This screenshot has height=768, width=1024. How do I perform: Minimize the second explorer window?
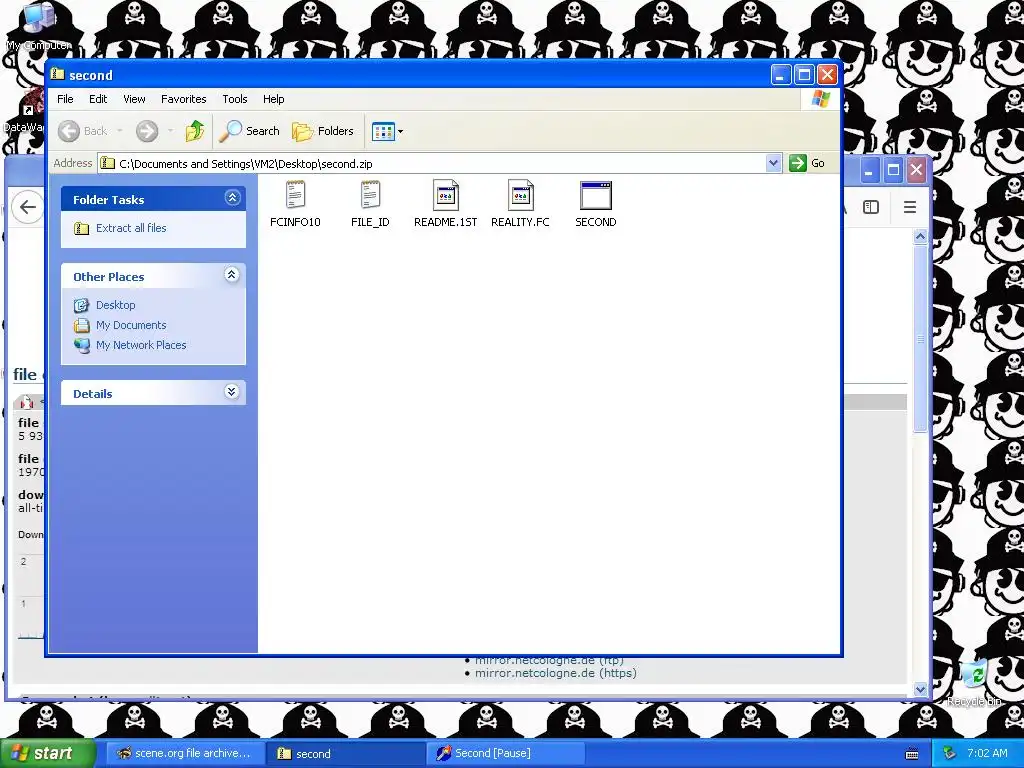[780, 75]
